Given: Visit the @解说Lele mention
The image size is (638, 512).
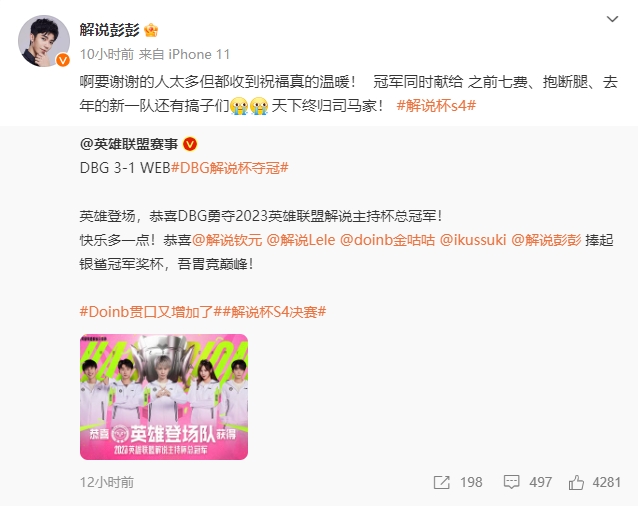Looking at the screenshot, I should [301, 240].
